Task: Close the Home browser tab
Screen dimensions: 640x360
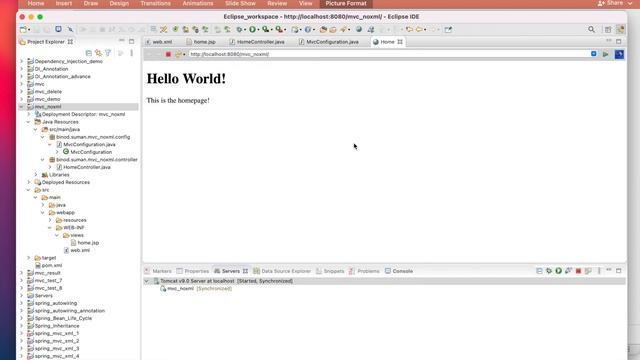Action: [400, 42]
